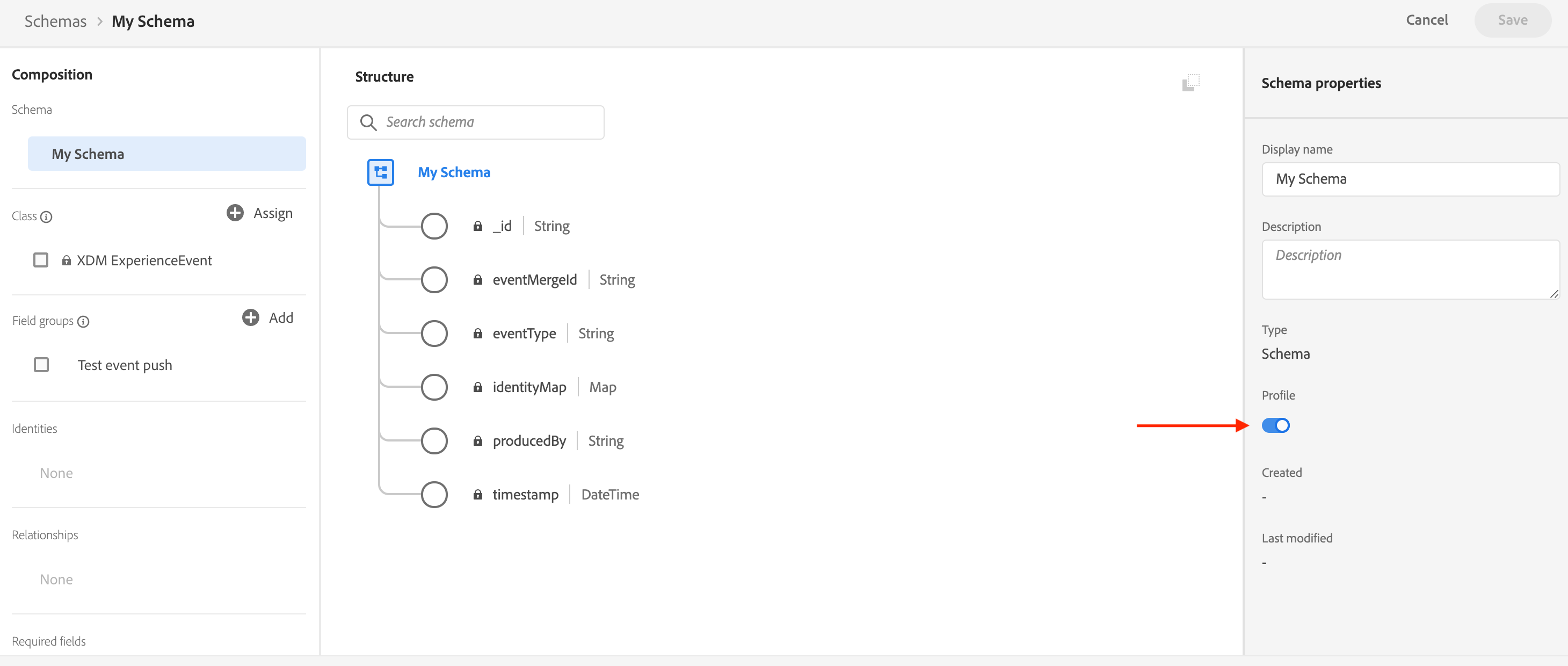The image size is (1568, 666).
Task: Click the magnifier icon in the schema search
Action: pyautogui.click(x=368, y=122)
